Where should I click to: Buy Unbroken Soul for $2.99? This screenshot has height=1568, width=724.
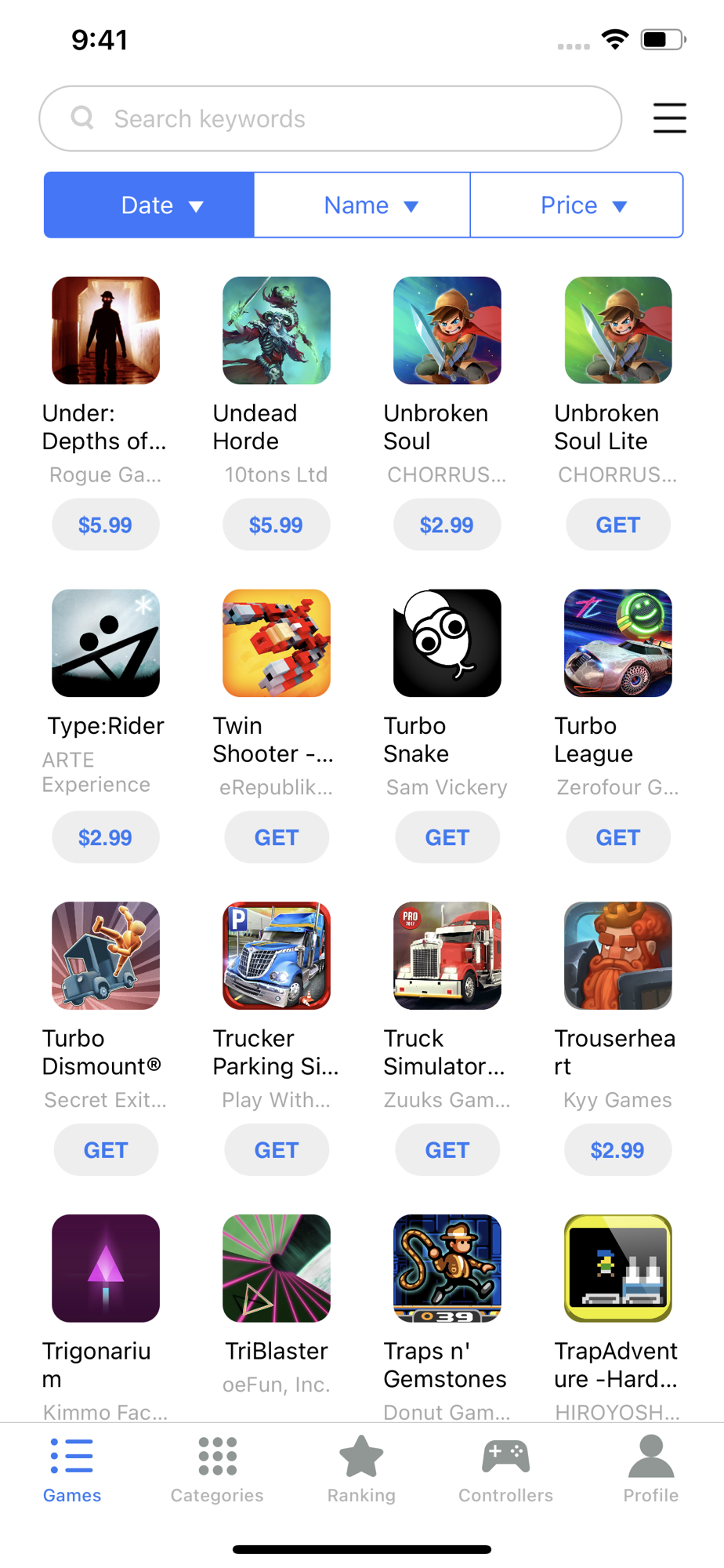pyautogui.click(x=447, y=524)
